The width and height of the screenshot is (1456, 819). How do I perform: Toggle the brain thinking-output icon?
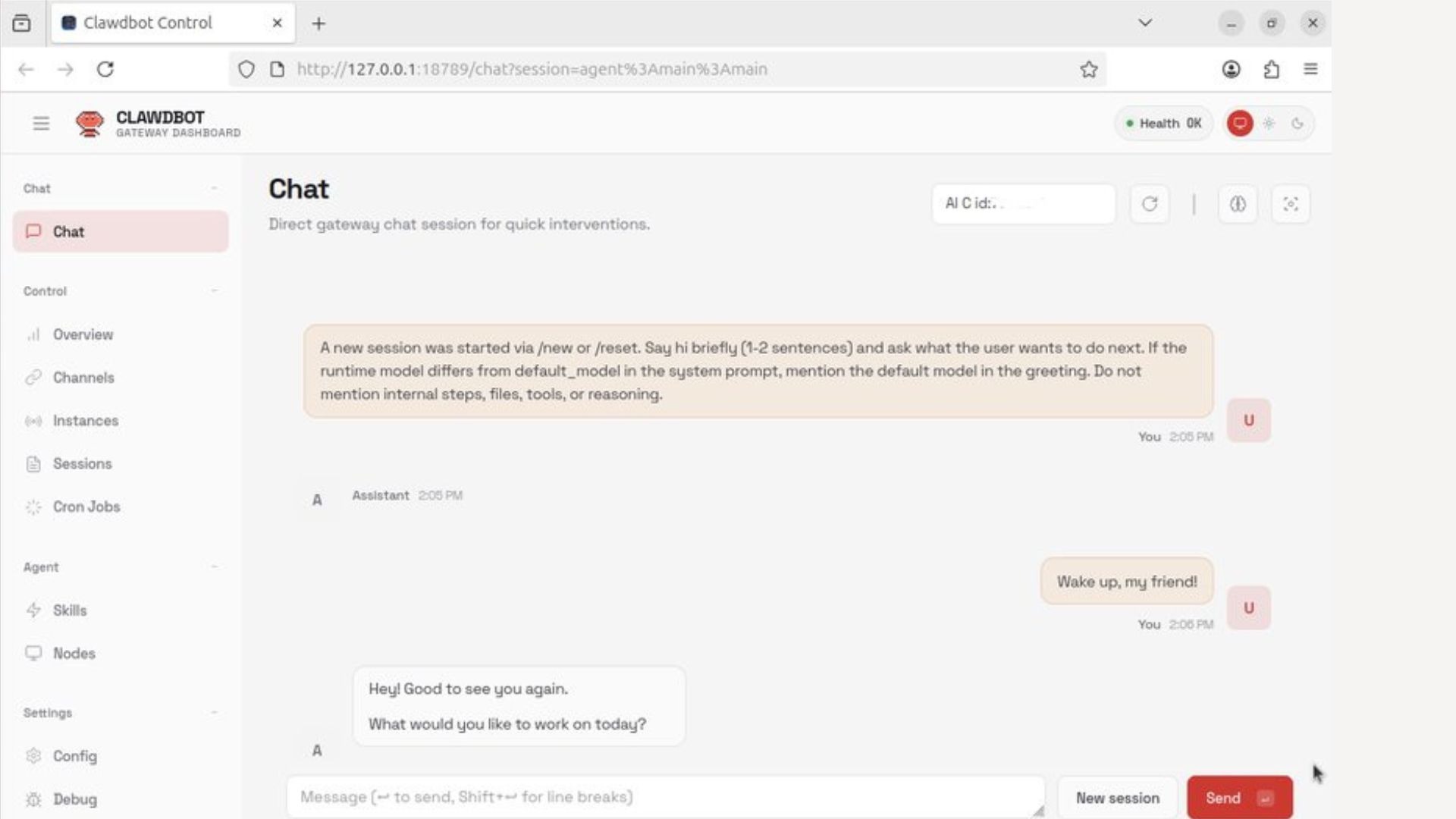click(x=1237, y=204)
